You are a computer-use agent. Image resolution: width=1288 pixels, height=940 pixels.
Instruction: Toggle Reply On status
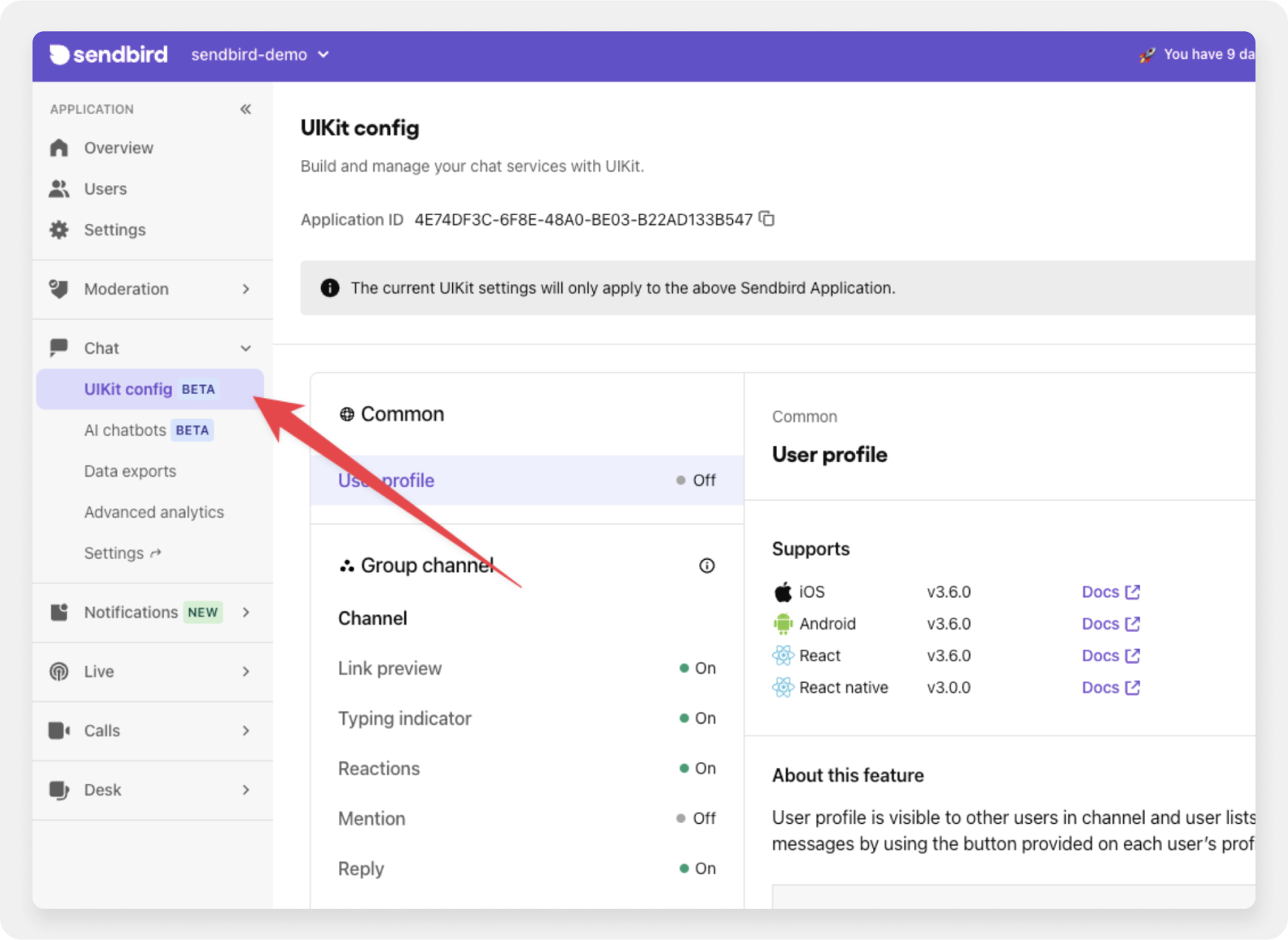coord(697,869)
